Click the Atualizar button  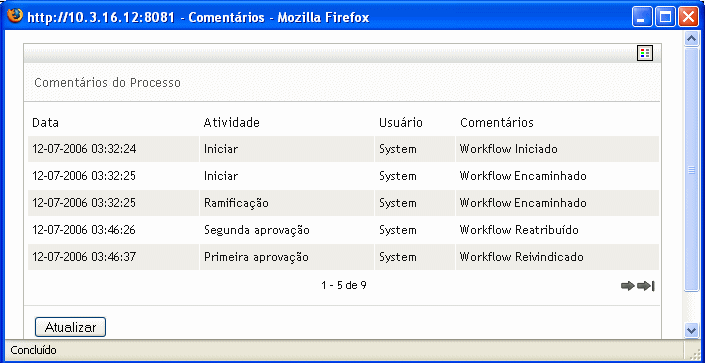[x=71, y=327]
